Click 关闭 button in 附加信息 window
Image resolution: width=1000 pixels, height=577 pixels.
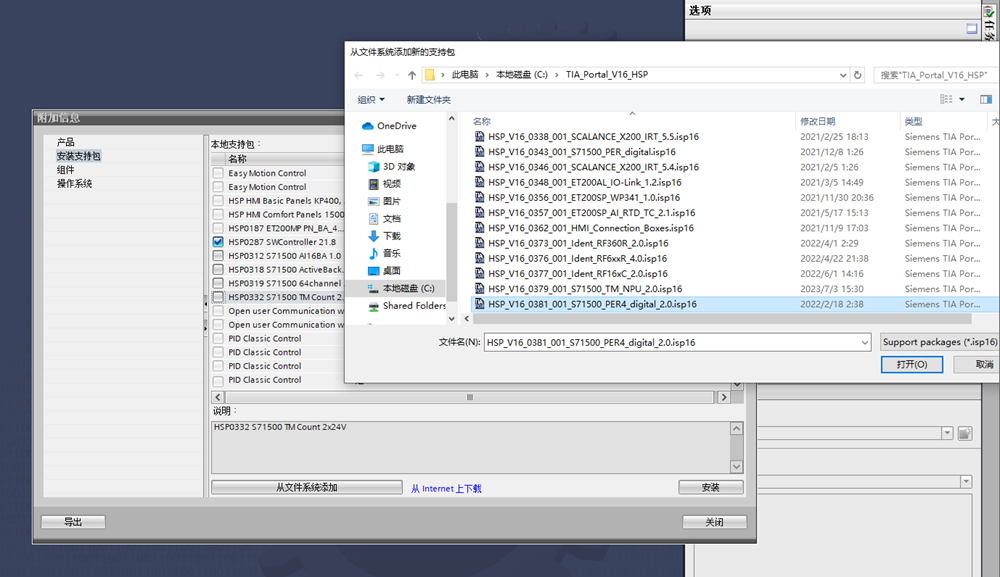pos(714,522)
